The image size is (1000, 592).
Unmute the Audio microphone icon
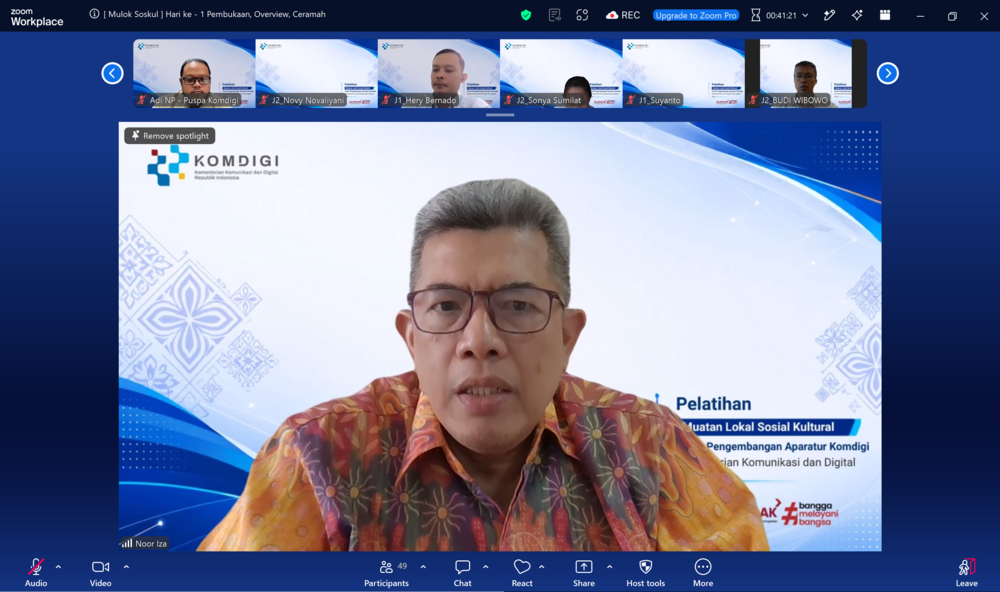pyautogui.click(x=36, y=567)
